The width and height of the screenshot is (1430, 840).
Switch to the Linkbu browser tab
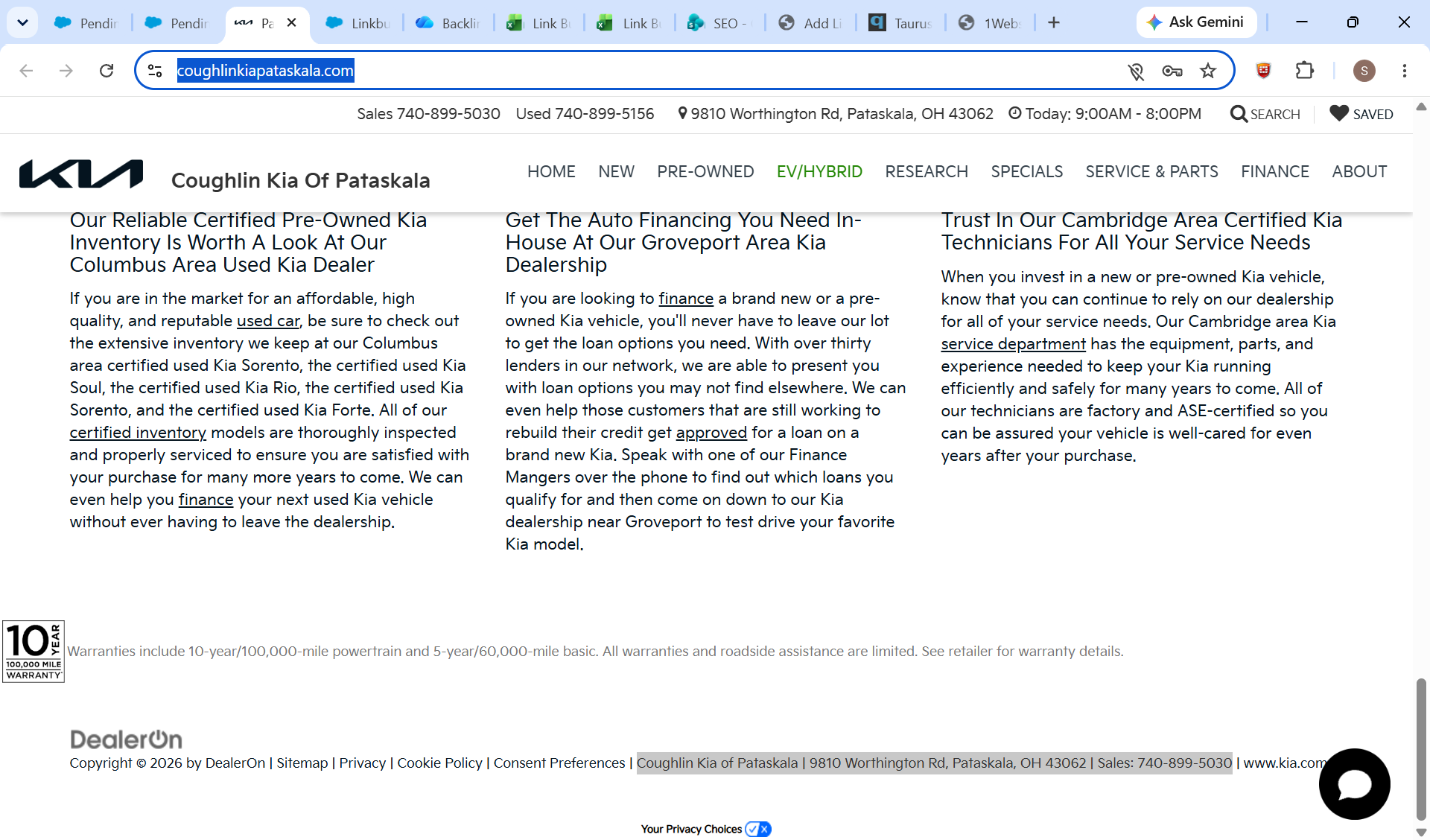point(358,23)
